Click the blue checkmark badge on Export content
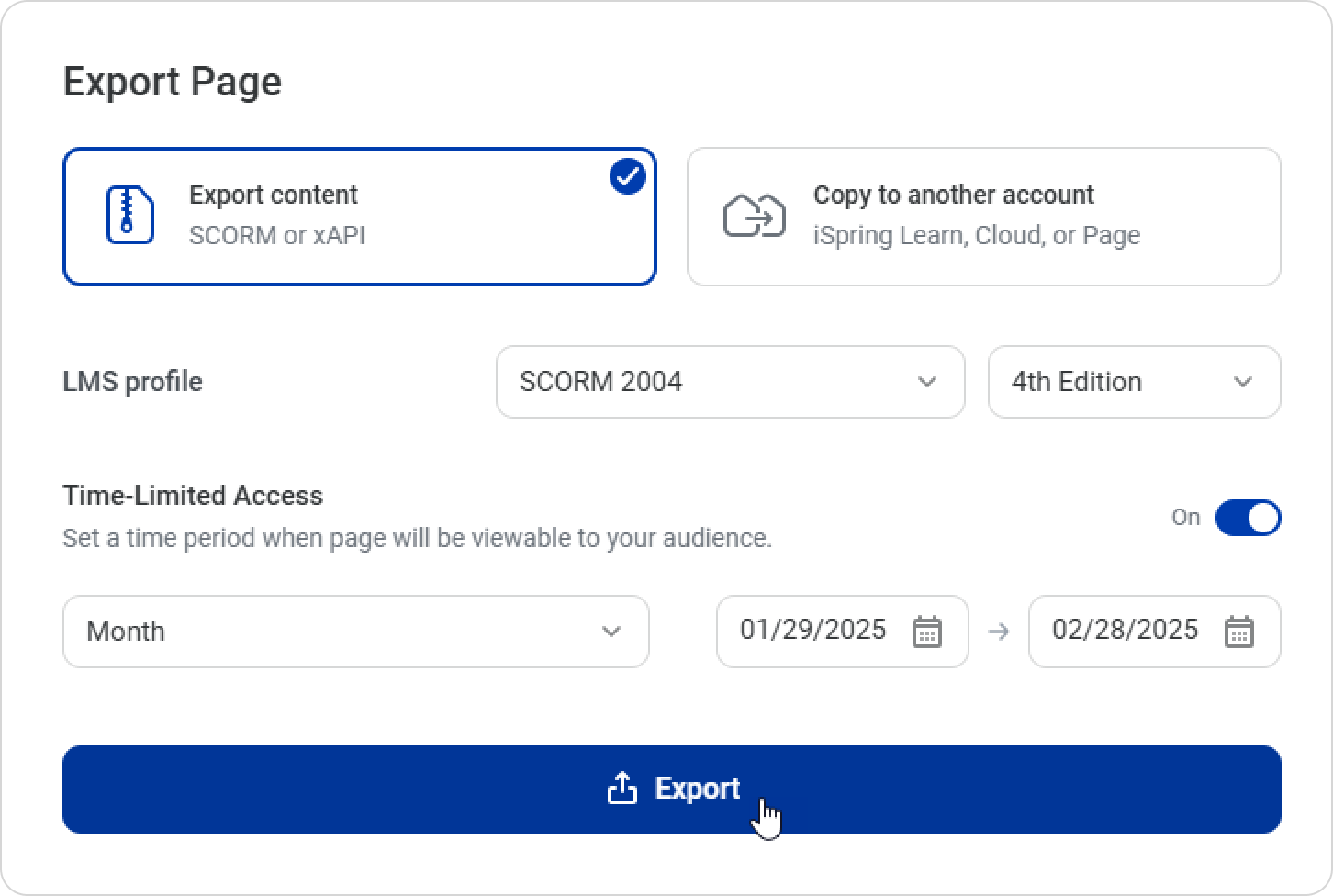Viewport: 1333px width, 896px height. point(628,176)
